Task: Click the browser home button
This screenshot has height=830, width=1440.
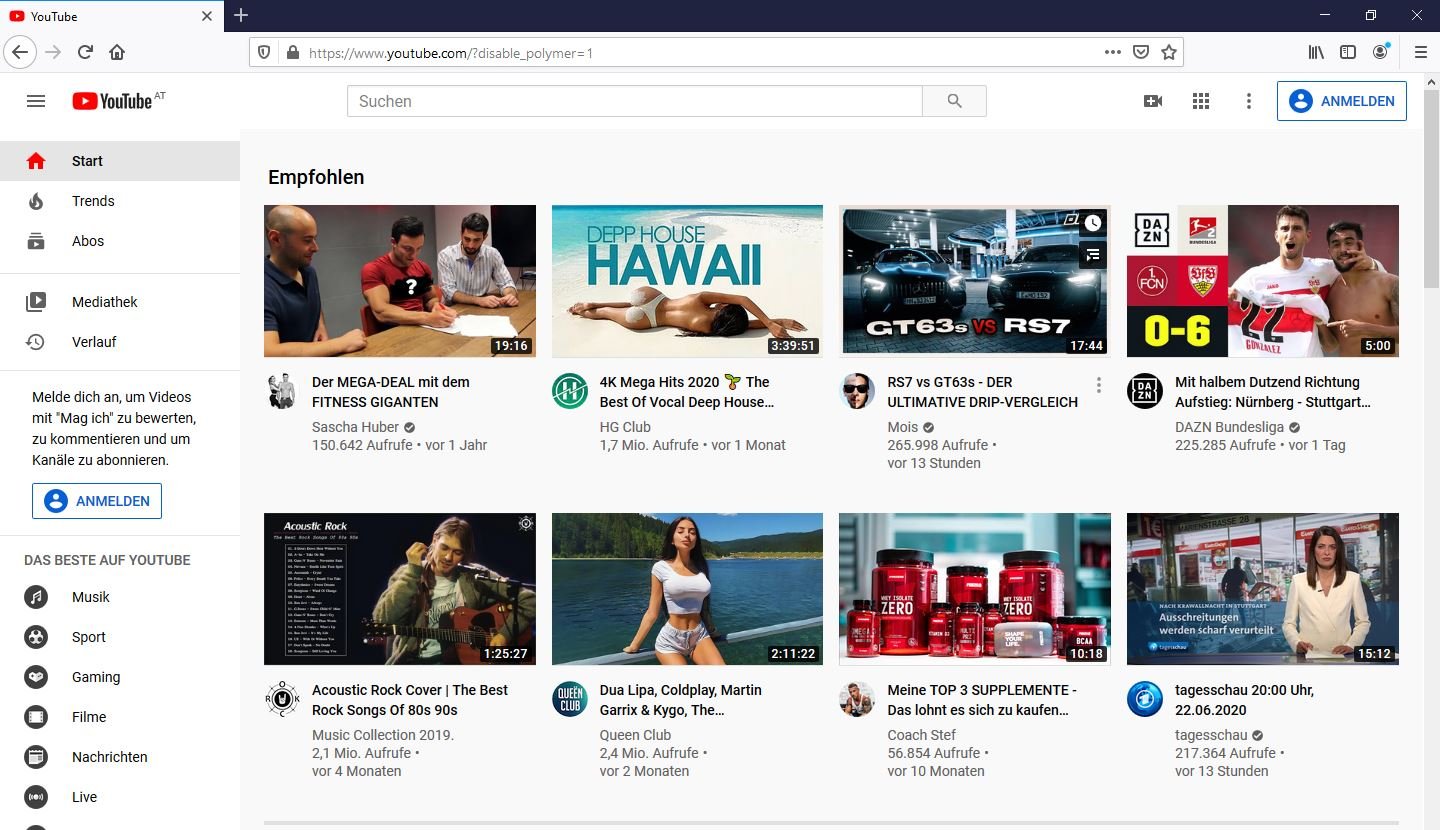Action: pyautogui.click(x=117, y=52)
